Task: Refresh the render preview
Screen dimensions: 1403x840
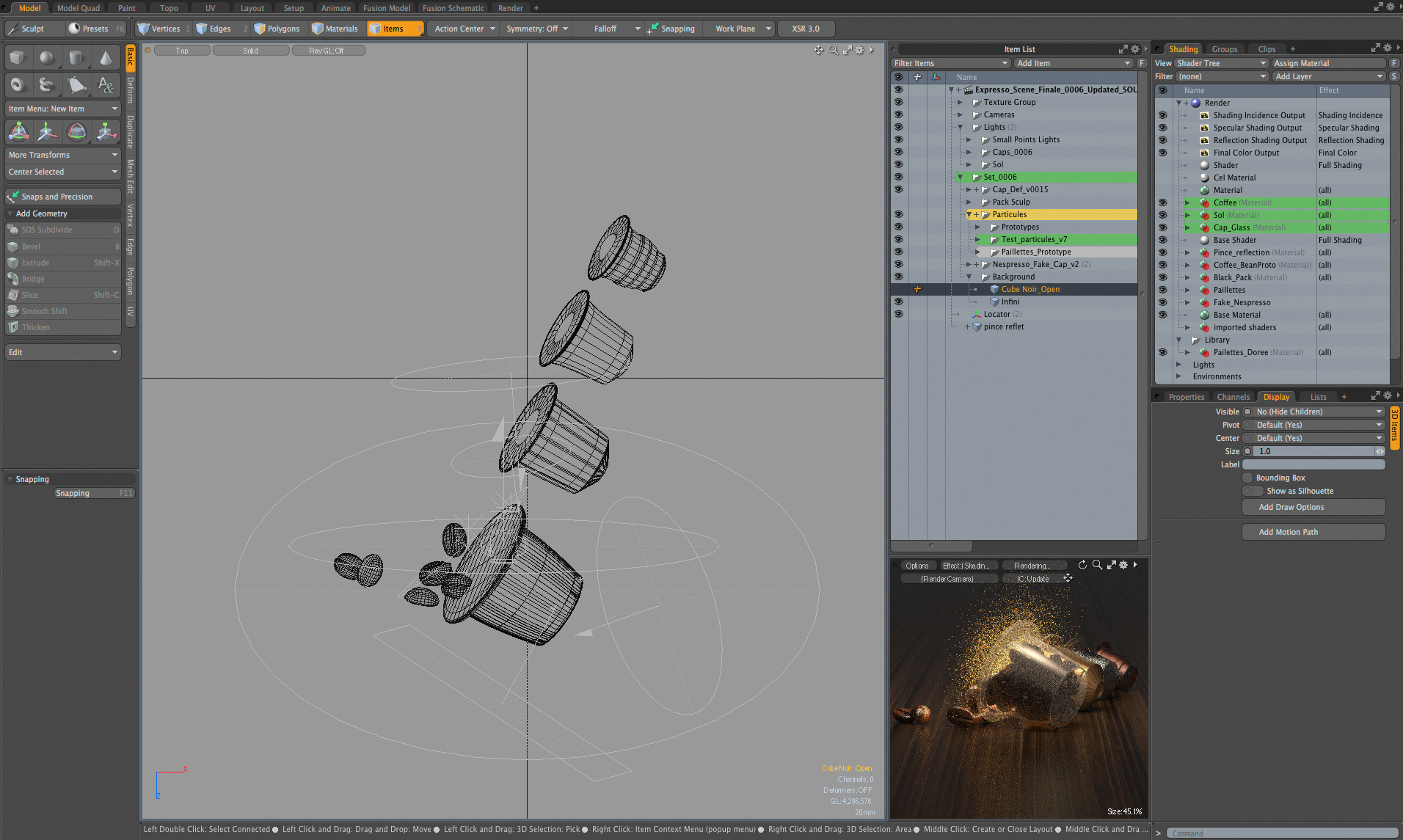Action: (1082, 565)
